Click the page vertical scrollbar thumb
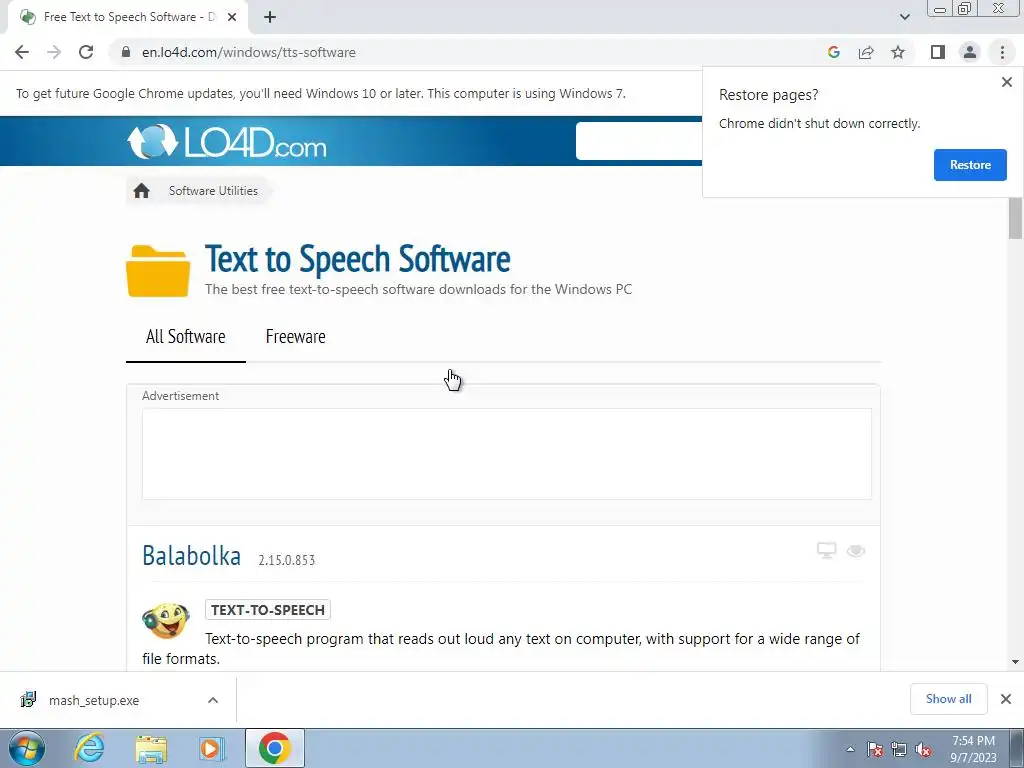 [x=1015, y=217]
